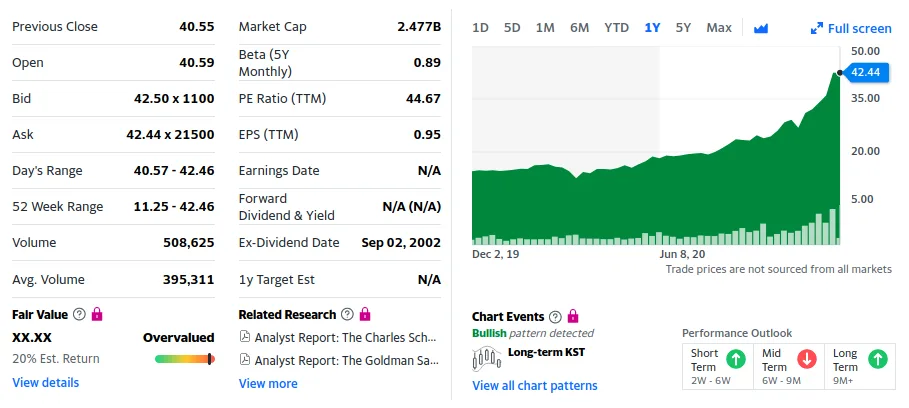
Task: Click the Forward Dividend & Yield label
Action: coord(286,207)
